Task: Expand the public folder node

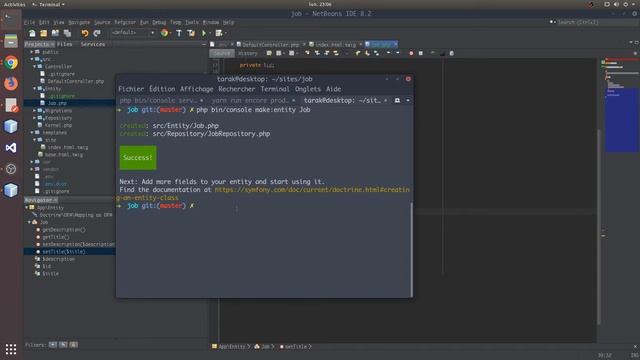Action: tap(32, 52)
